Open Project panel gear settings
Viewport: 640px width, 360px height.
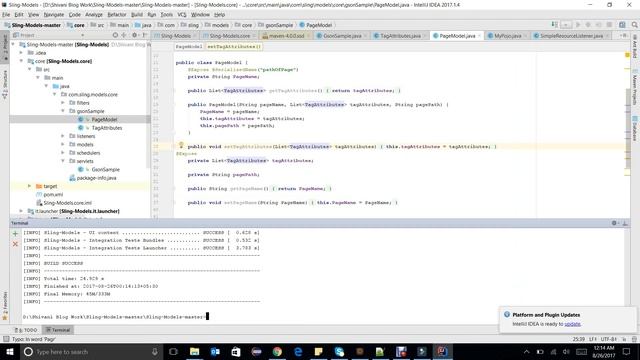135,35
